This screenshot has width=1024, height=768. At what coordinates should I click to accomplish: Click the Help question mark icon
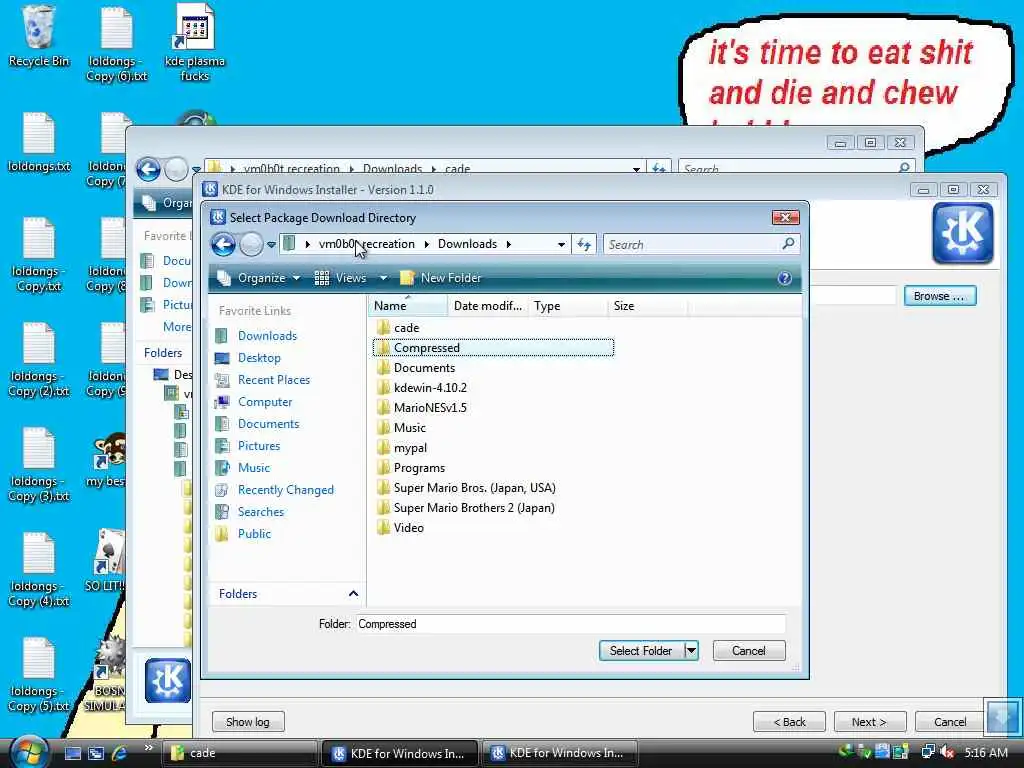tap(784, 278)
